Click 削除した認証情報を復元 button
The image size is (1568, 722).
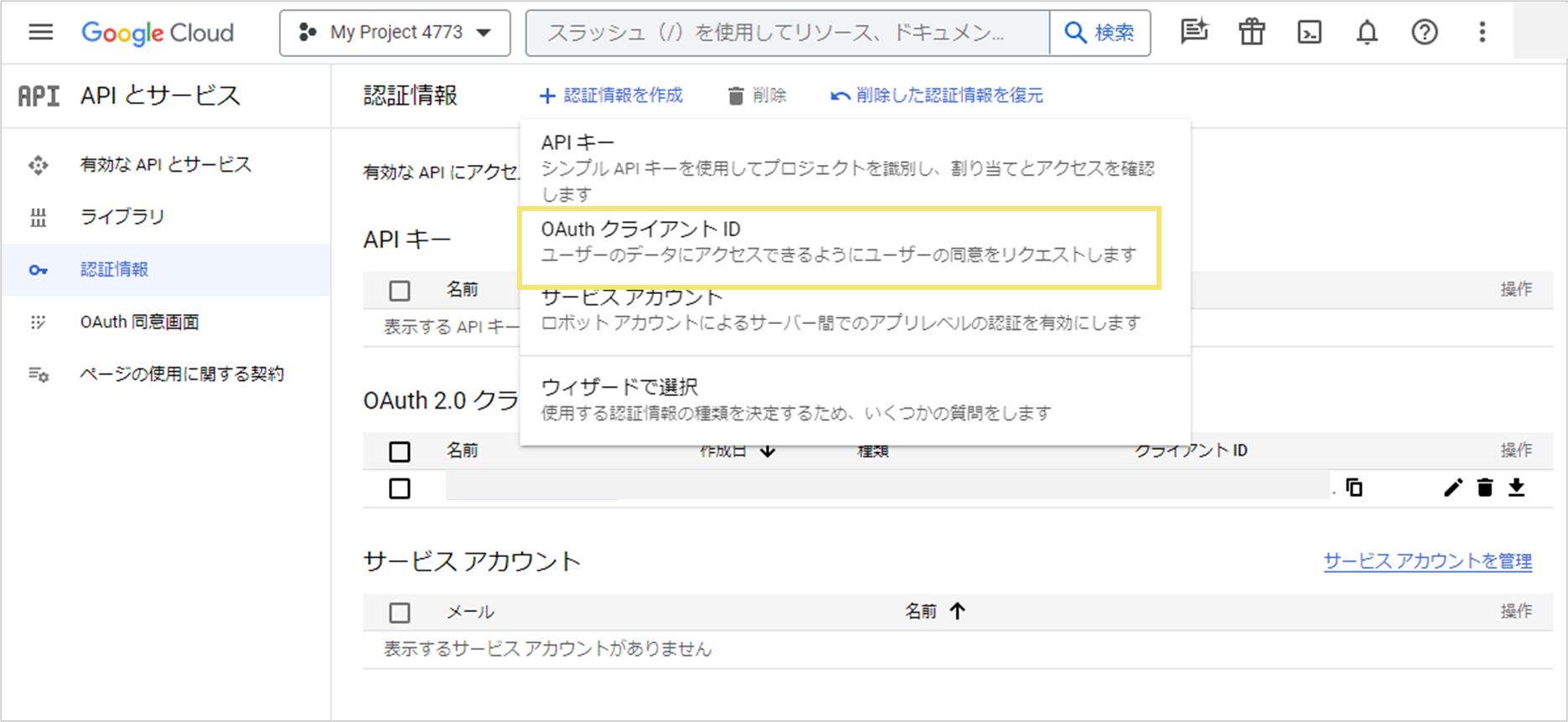point(937,95)
